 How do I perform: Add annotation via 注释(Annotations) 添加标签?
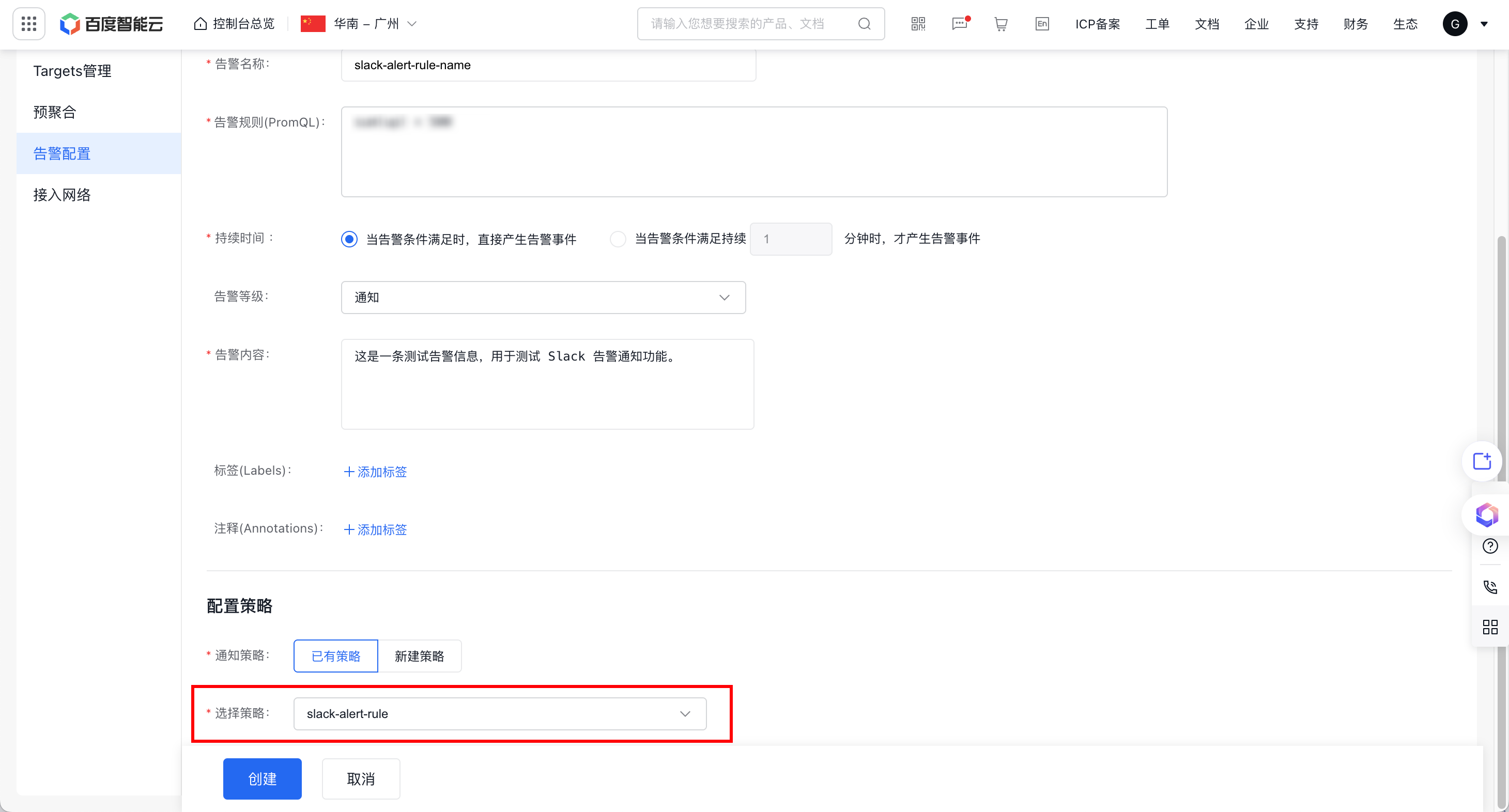pyautogui.click(x=375, y=530)
